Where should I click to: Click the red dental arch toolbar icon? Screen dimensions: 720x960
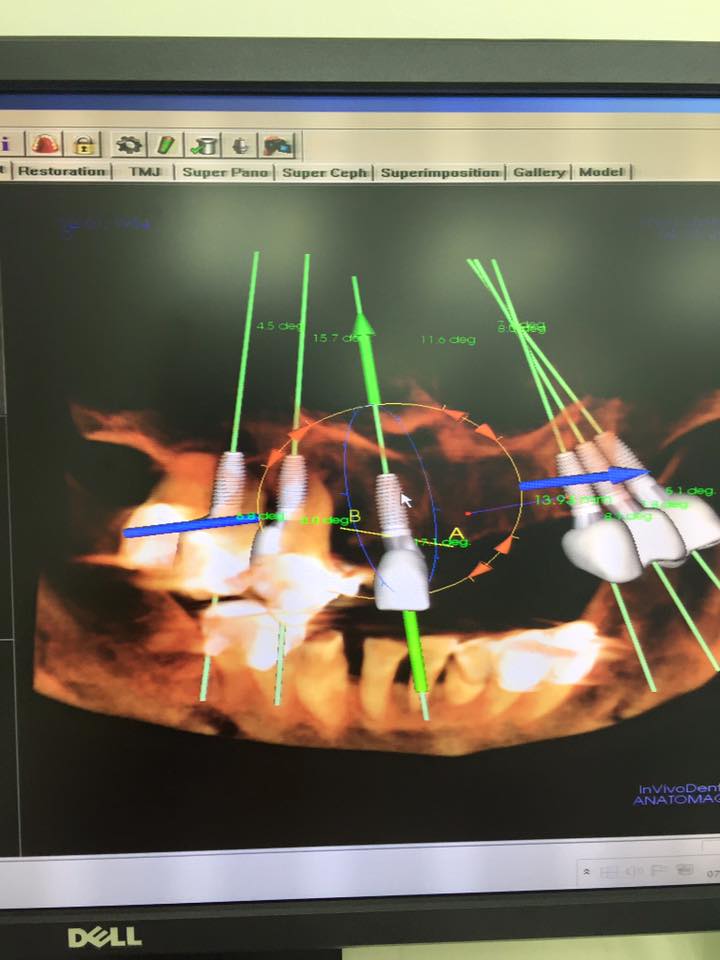(47, 144)
